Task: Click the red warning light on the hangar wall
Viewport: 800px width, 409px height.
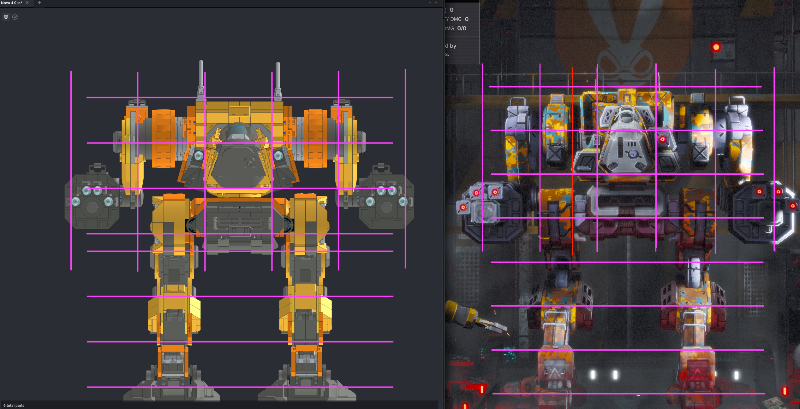Action: point(716,46)
